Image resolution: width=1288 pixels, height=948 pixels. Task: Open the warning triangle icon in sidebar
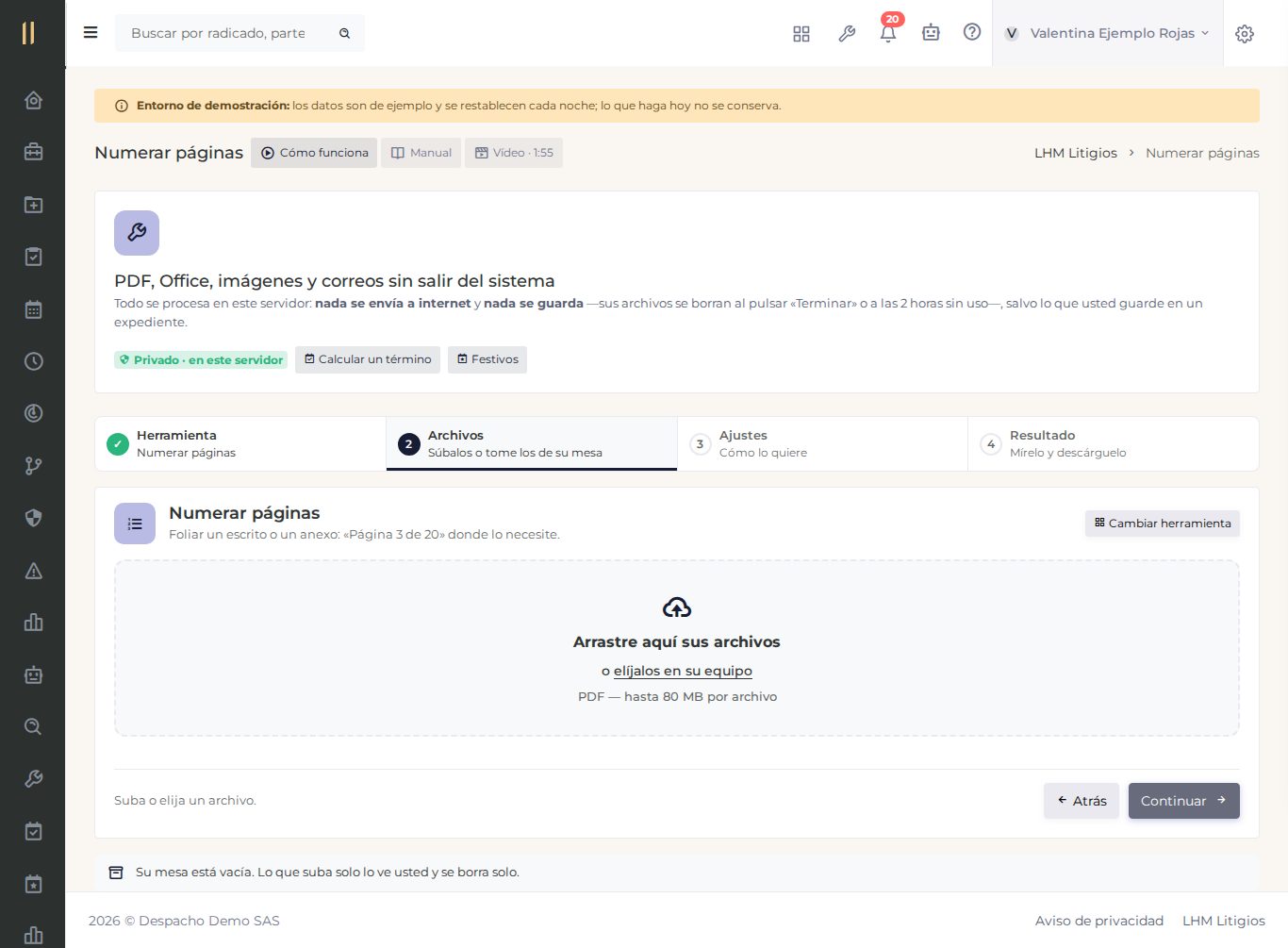[x=33, y=571]
